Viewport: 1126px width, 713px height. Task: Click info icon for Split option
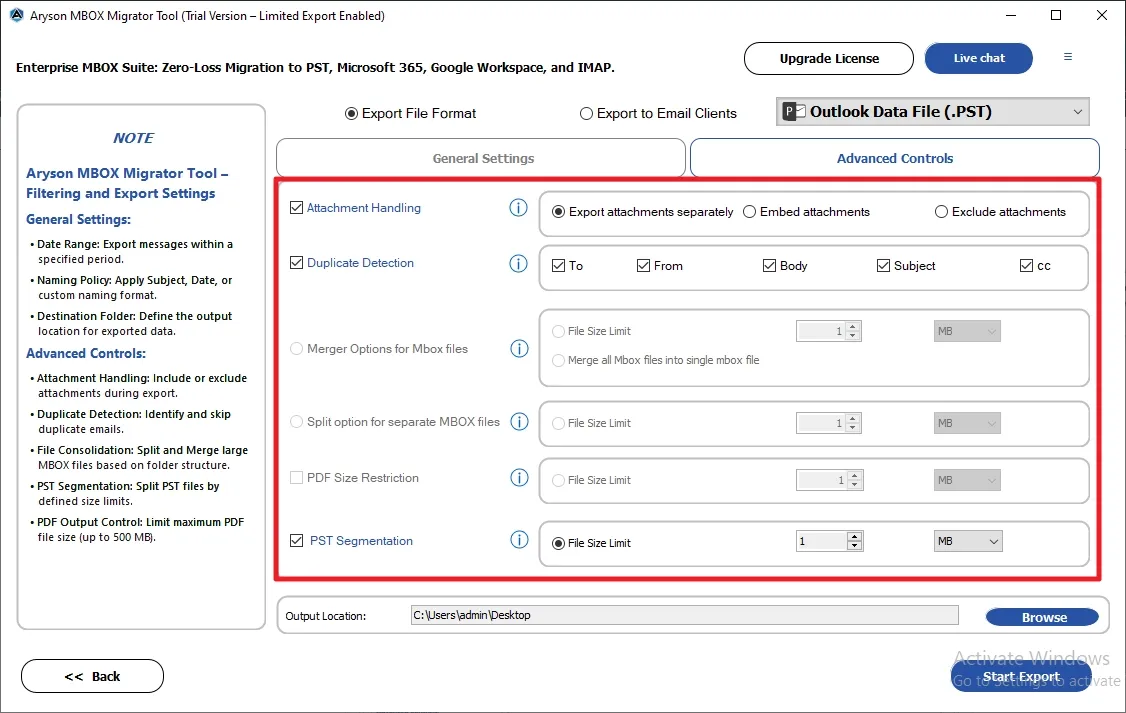pos(518,421)
